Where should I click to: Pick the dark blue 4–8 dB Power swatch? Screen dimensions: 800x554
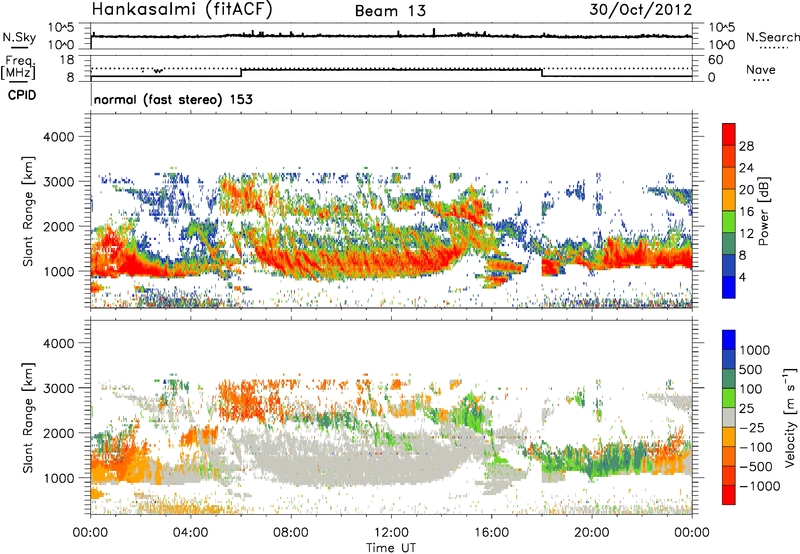[x=729, y=266]
